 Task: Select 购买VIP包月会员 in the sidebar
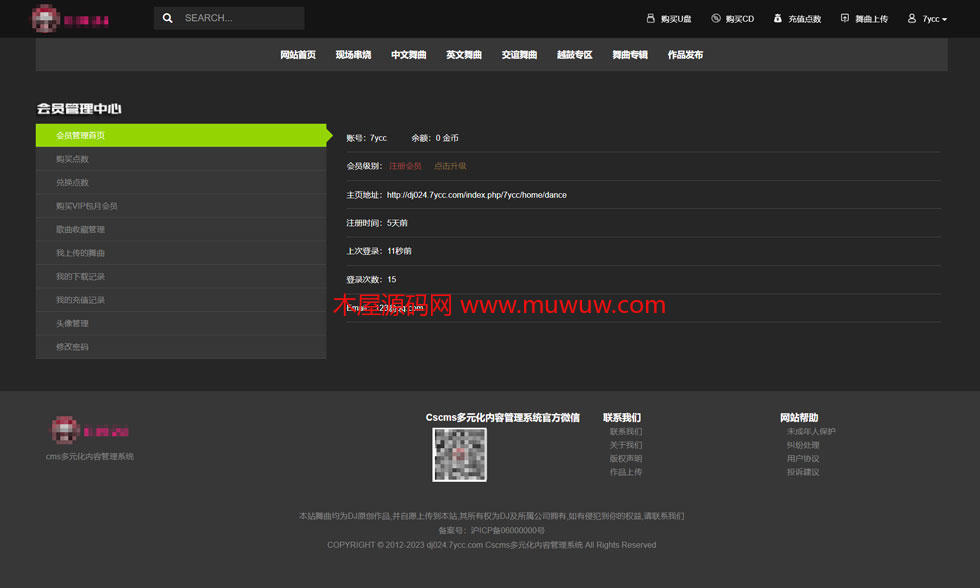(87, 206)
